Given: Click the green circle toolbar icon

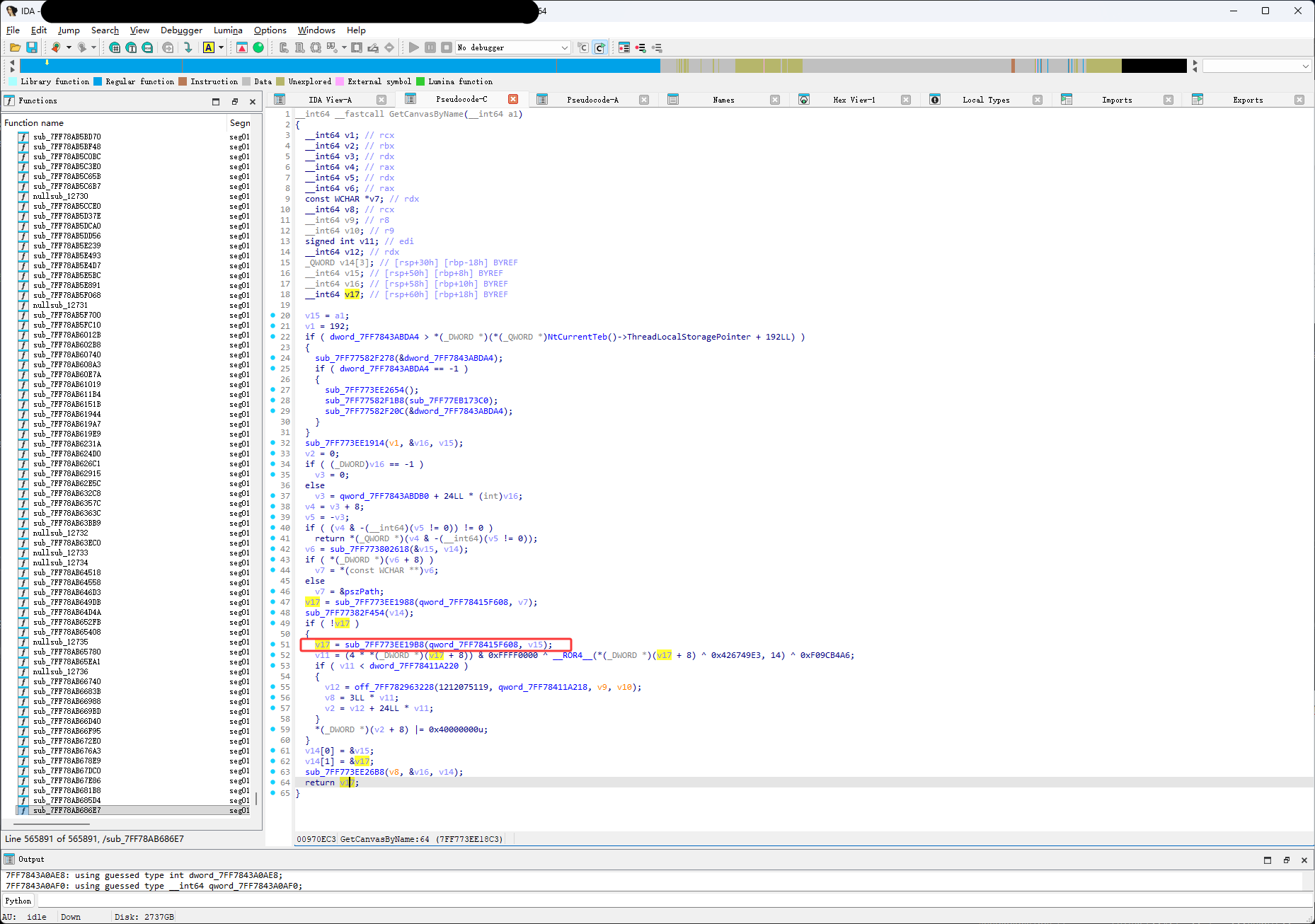Looking at the screenshot, I should (258, 47).
